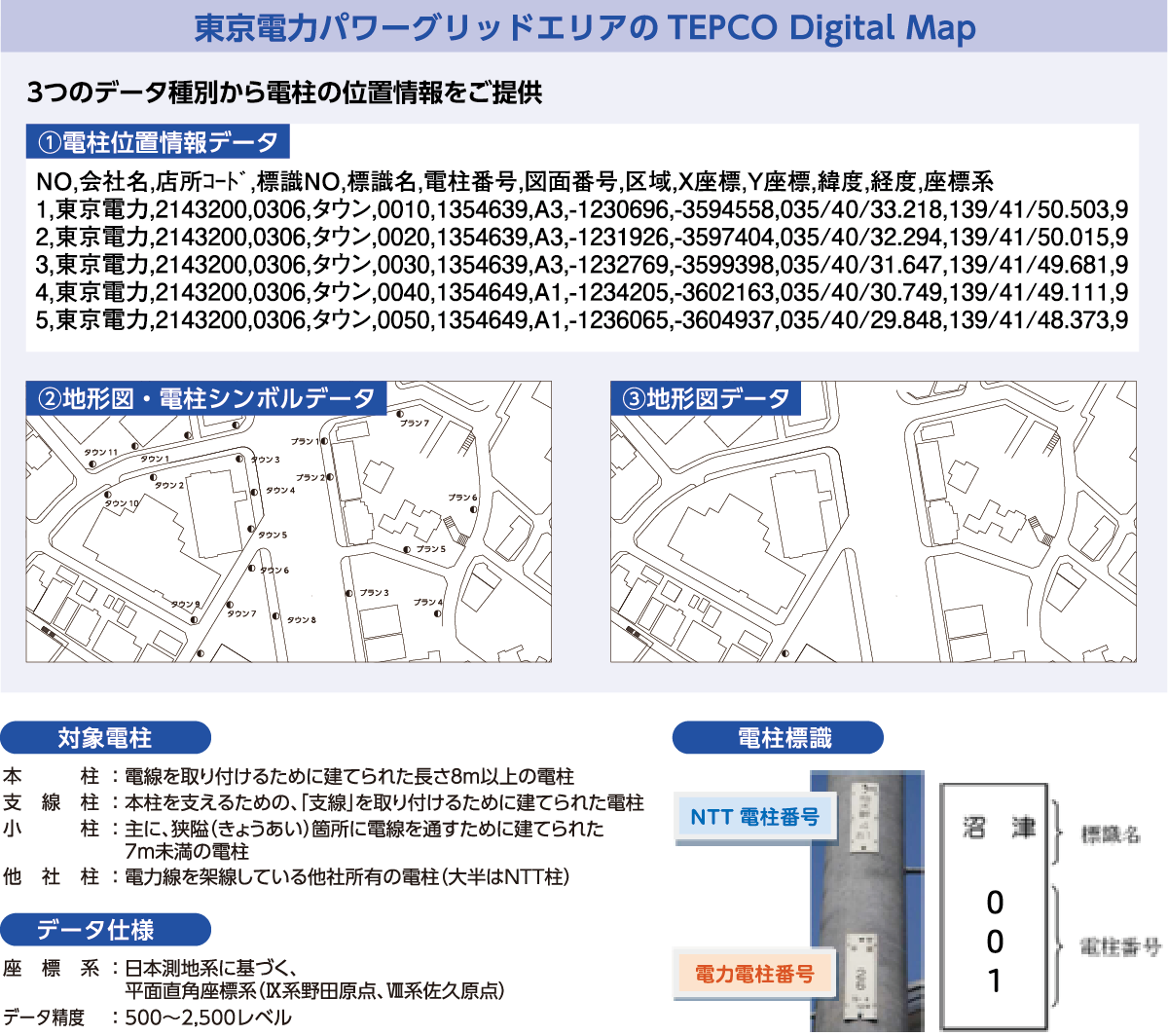Click the 沼津 001 pole sign diagram
This screenshot has width=1168, height=1036.
994,906
